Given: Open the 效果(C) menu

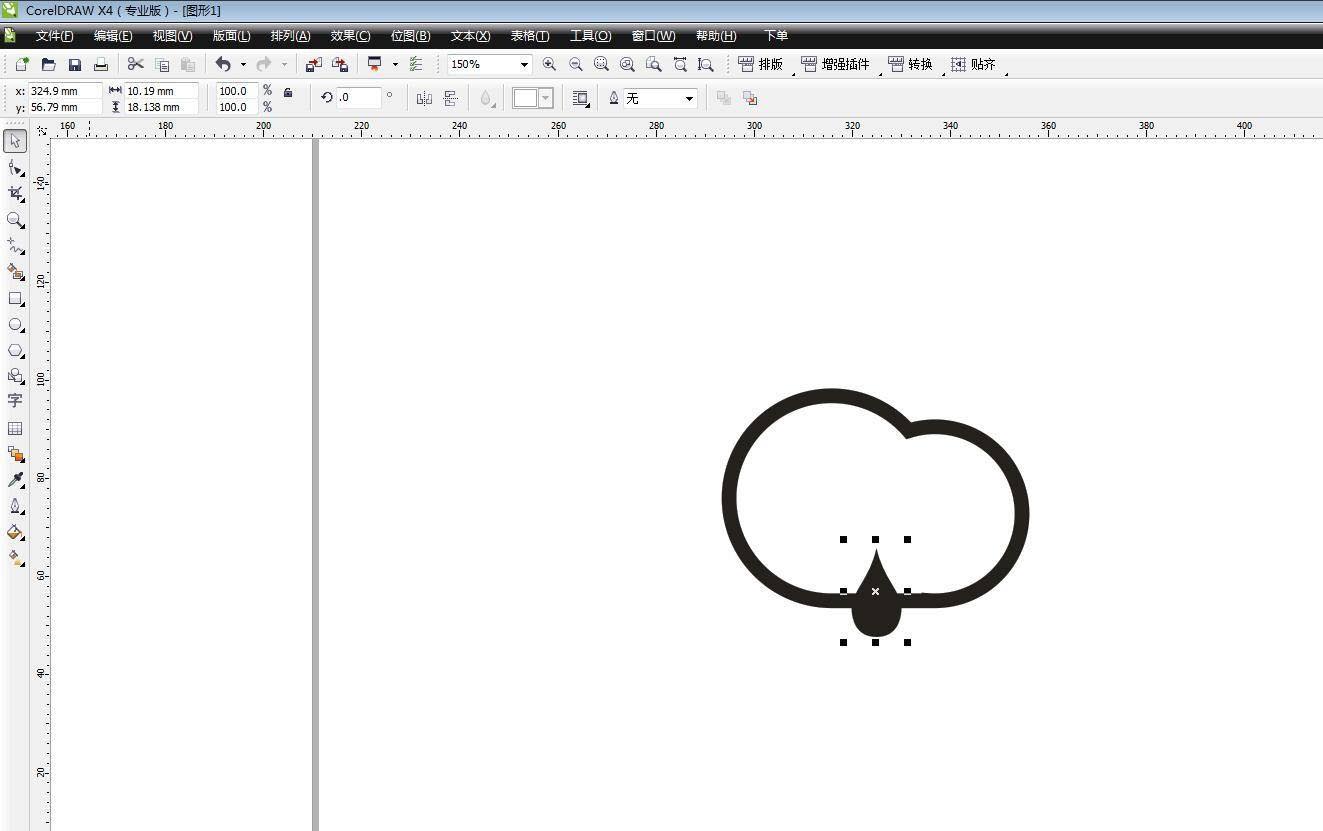Looking at the screenshot, I should click(x=350, y=36).
